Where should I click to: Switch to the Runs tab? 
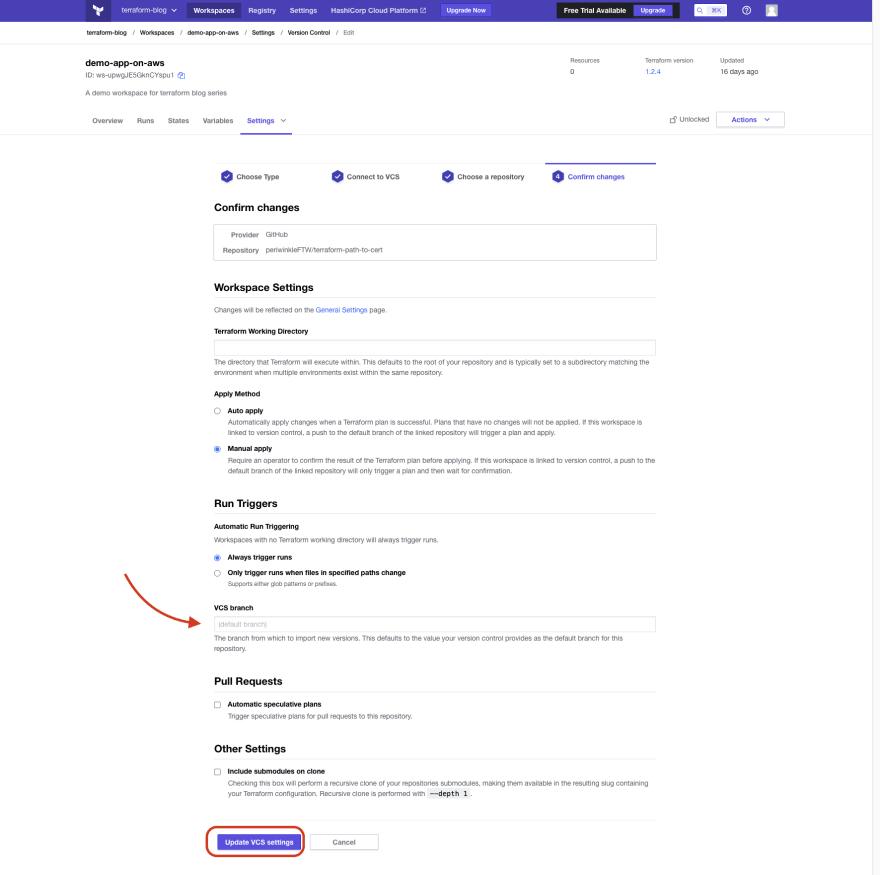[x=145, y=121]
